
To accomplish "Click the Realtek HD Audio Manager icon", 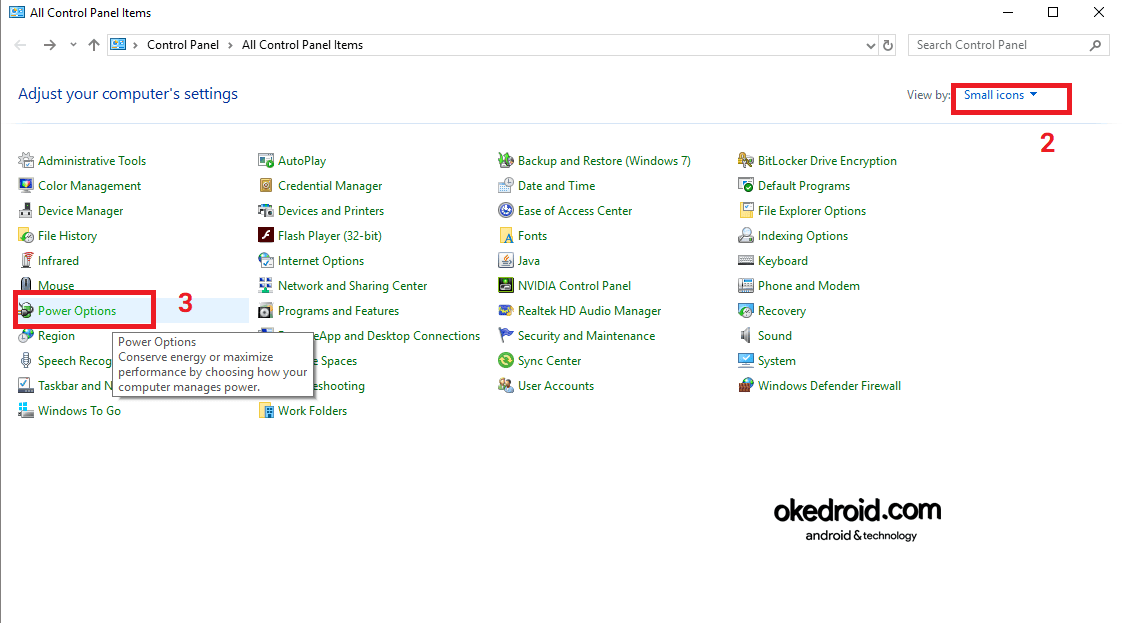I will pos(506,310).
